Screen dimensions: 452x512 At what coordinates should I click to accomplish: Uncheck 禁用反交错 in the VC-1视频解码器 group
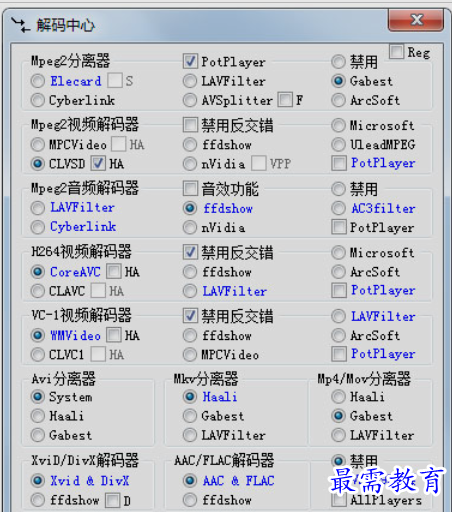[190, 316]
